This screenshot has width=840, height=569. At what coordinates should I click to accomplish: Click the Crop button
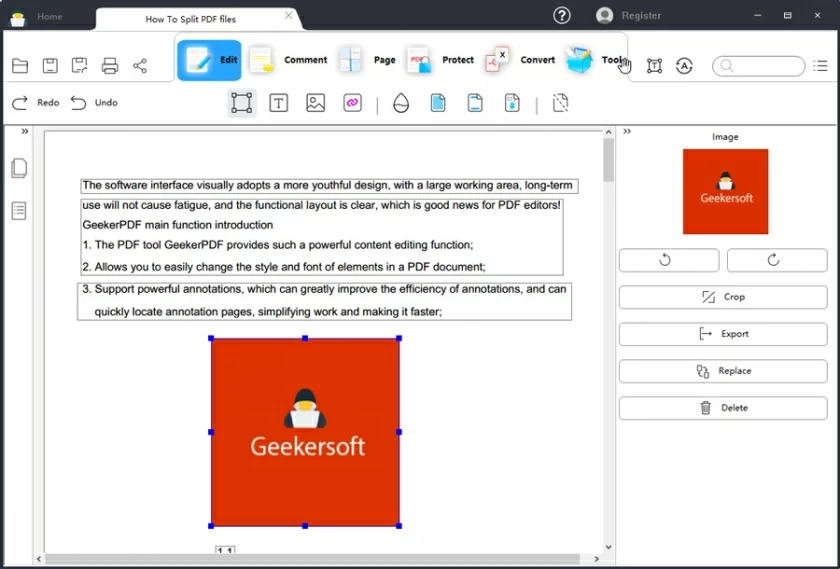(x=723, y=297)
